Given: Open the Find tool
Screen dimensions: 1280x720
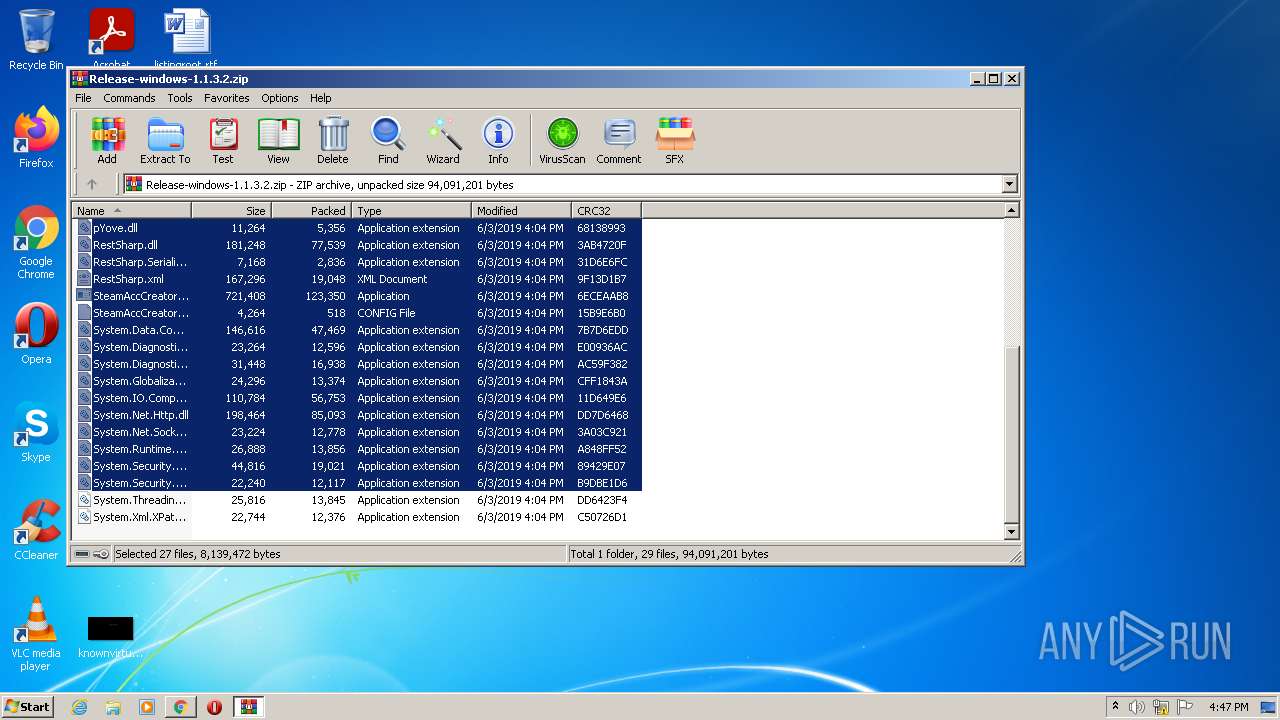Looking at the screenshot, I should point(388,140).
